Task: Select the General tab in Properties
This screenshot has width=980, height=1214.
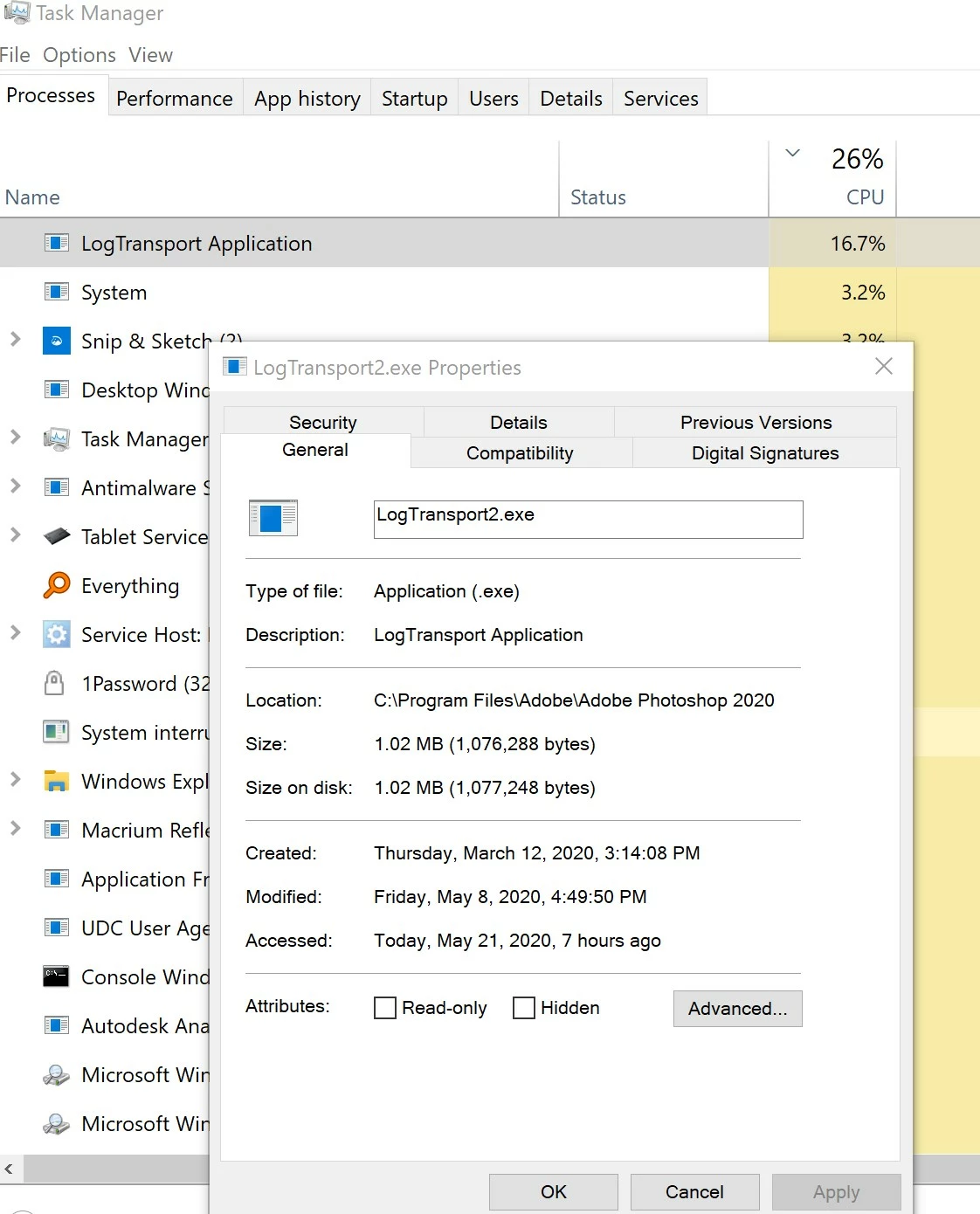Action: [x=315, y=450]
